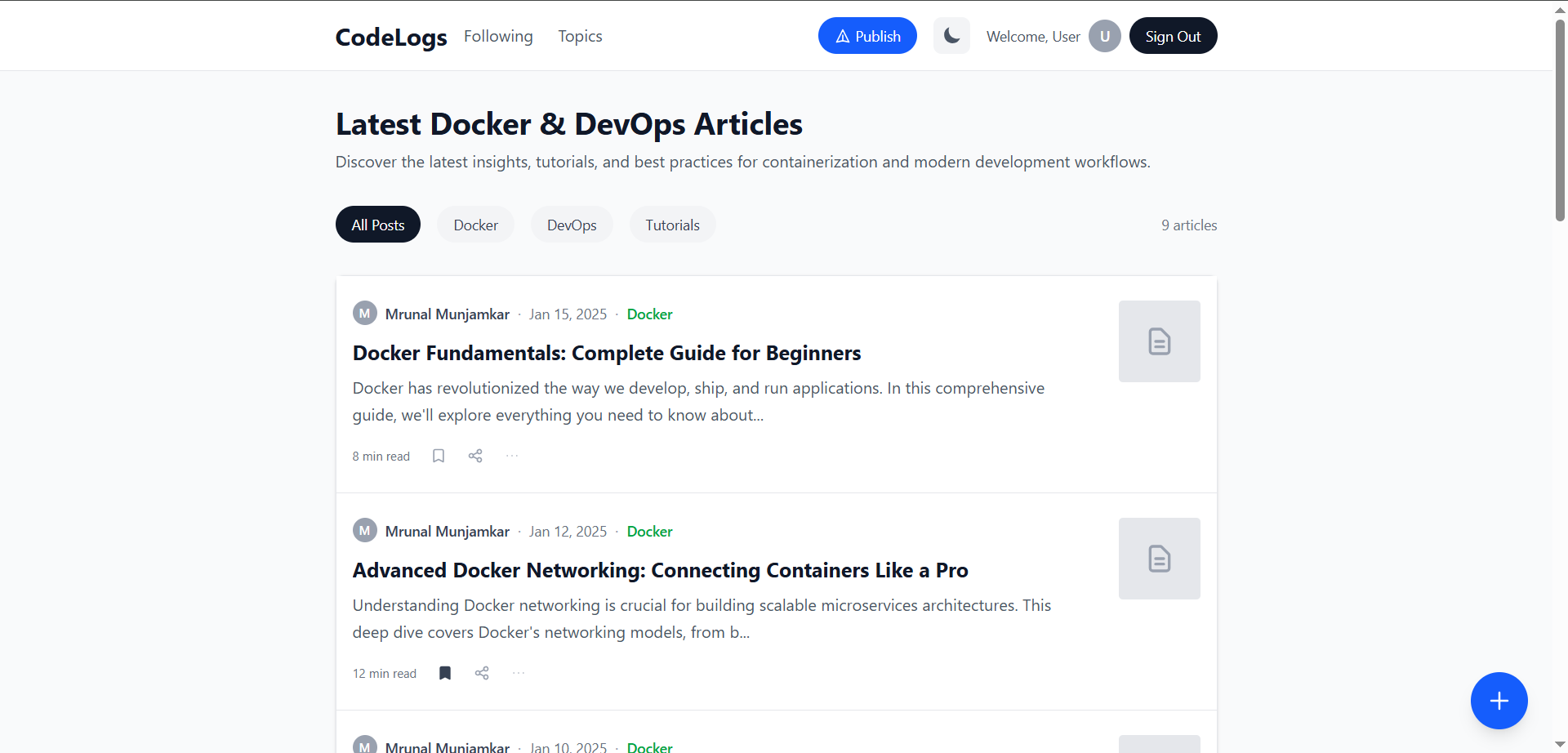Click the Sign Out button
The width and height of the screenshot is (1568, 753).
point(1173,36)
